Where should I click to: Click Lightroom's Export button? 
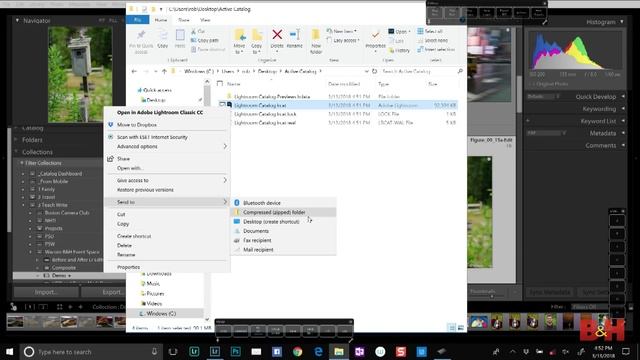[x=104, y=292]
